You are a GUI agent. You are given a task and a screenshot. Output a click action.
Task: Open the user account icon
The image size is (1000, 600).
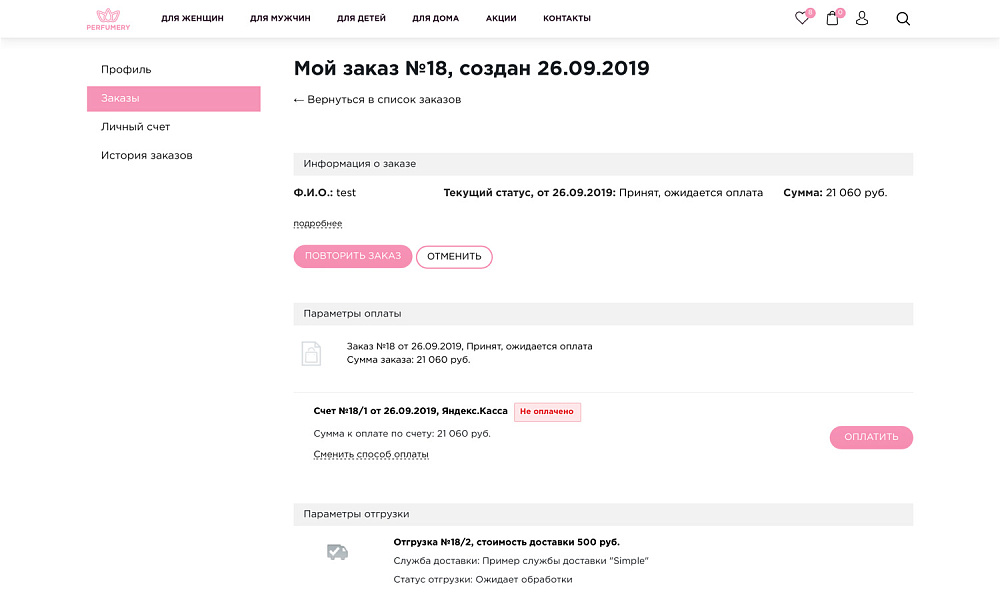tap(861, 18)
